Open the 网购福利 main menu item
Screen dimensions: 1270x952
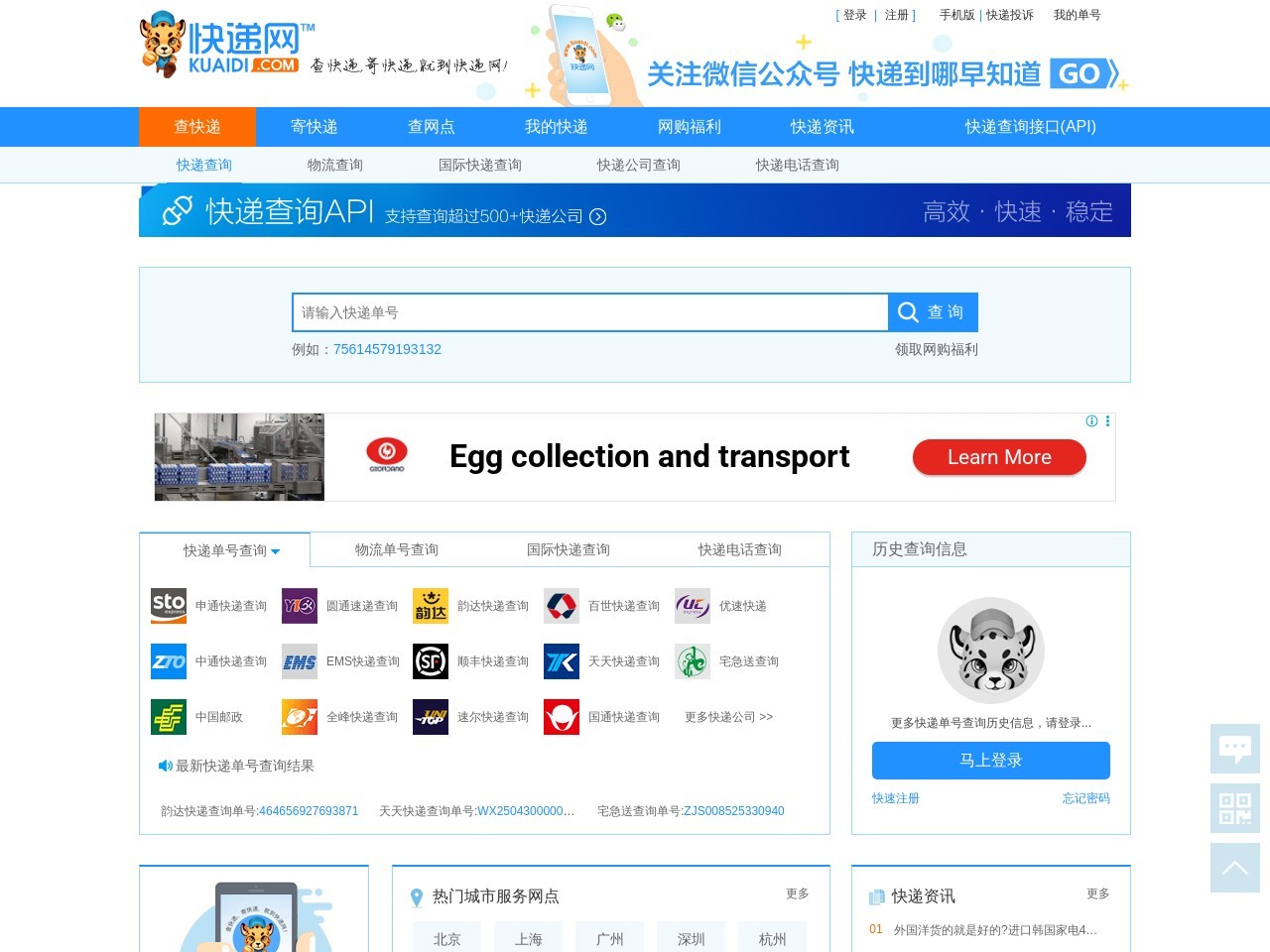coord(690,127)
